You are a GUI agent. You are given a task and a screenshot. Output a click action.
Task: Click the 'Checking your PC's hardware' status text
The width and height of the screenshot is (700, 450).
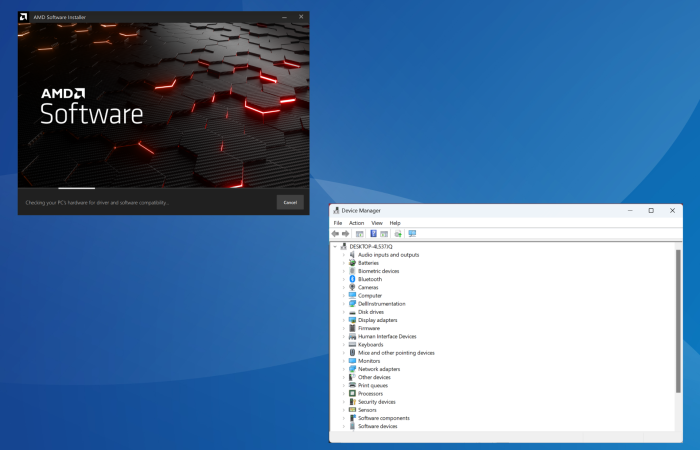point(97,203)
